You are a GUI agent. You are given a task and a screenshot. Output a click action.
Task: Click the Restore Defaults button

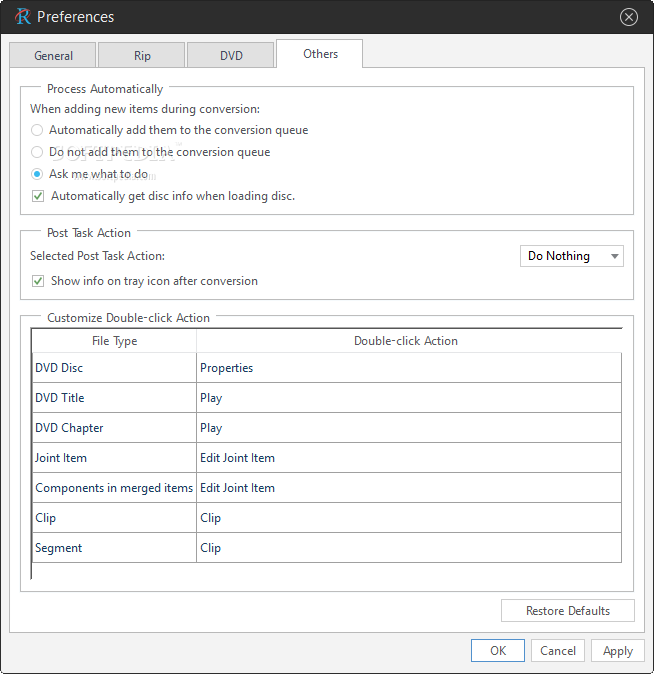pos(568,611)
